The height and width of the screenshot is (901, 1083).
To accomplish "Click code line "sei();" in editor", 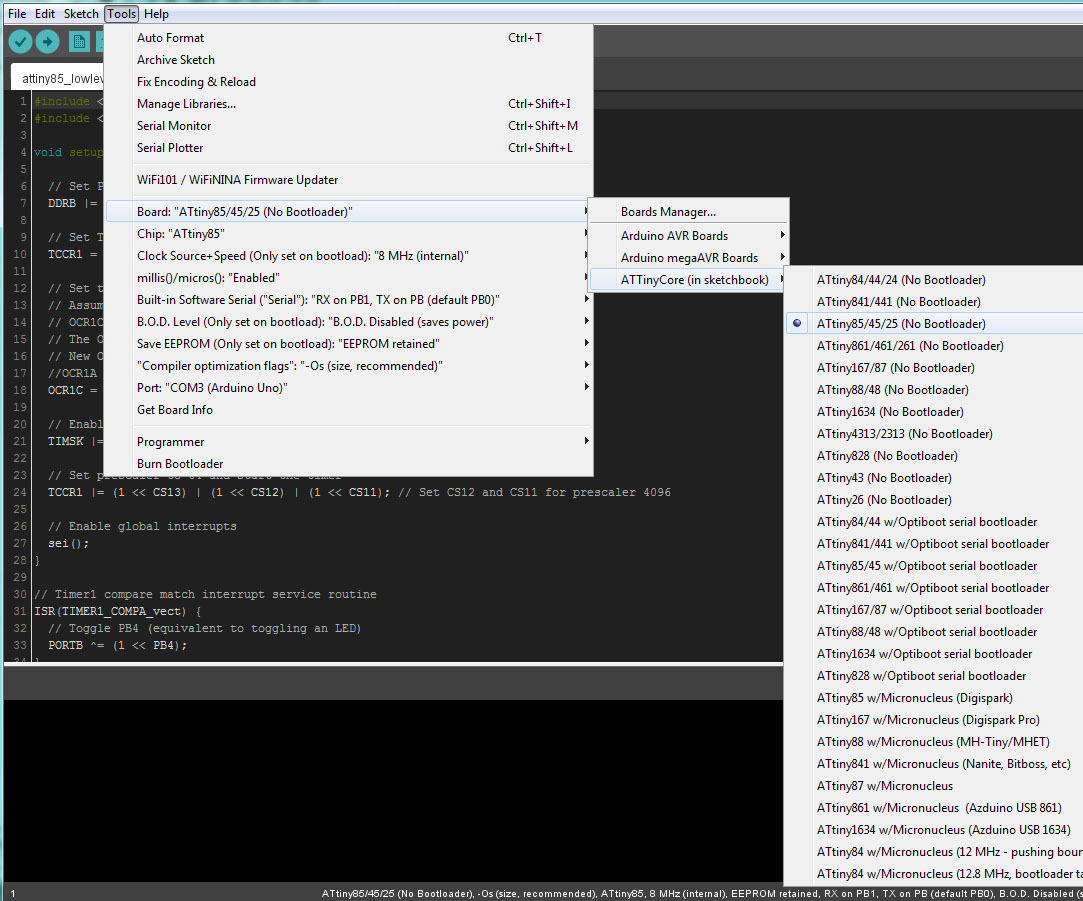I will (x=68, y=543).
